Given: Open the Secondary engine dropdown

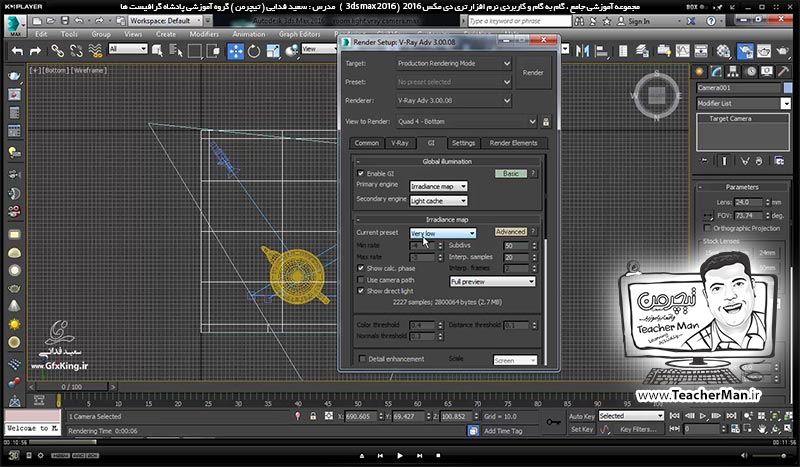Looking at the screenshot, I should pos(438,201).
